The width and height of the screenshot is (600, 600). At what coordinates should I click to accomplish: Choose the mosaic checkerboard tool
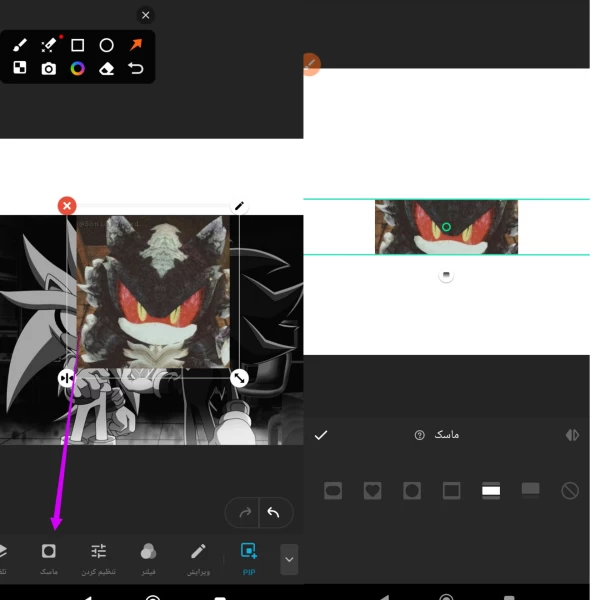click(20, 68)
